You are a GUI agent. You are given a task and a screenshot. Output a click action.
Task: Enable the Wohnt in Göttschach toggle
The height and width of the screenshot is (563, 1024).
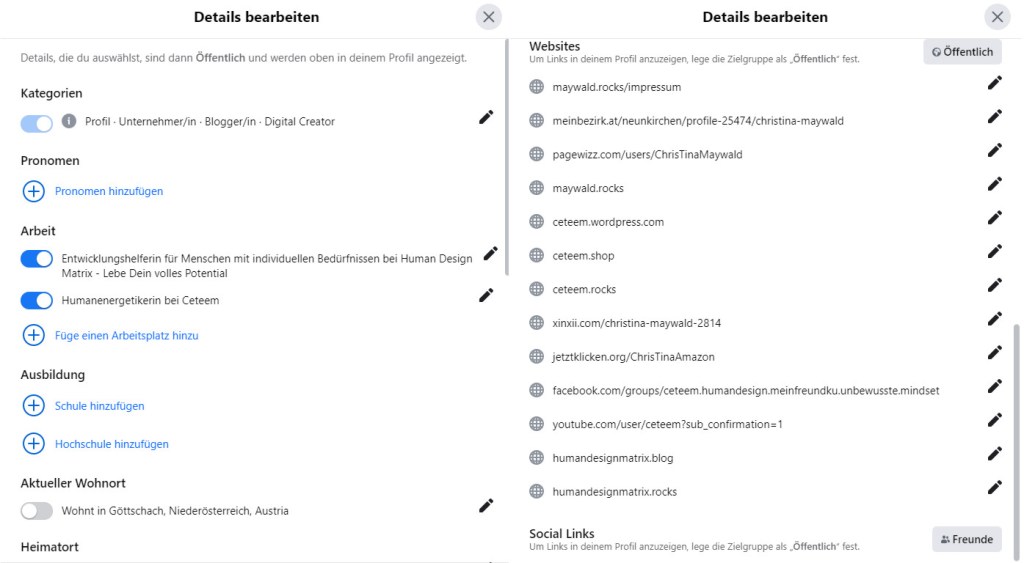coord(37,511)
